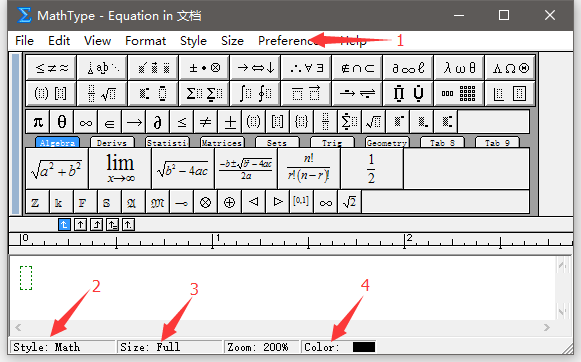
Task: Switch to the Matrices tab
Action: click(222, 143)
